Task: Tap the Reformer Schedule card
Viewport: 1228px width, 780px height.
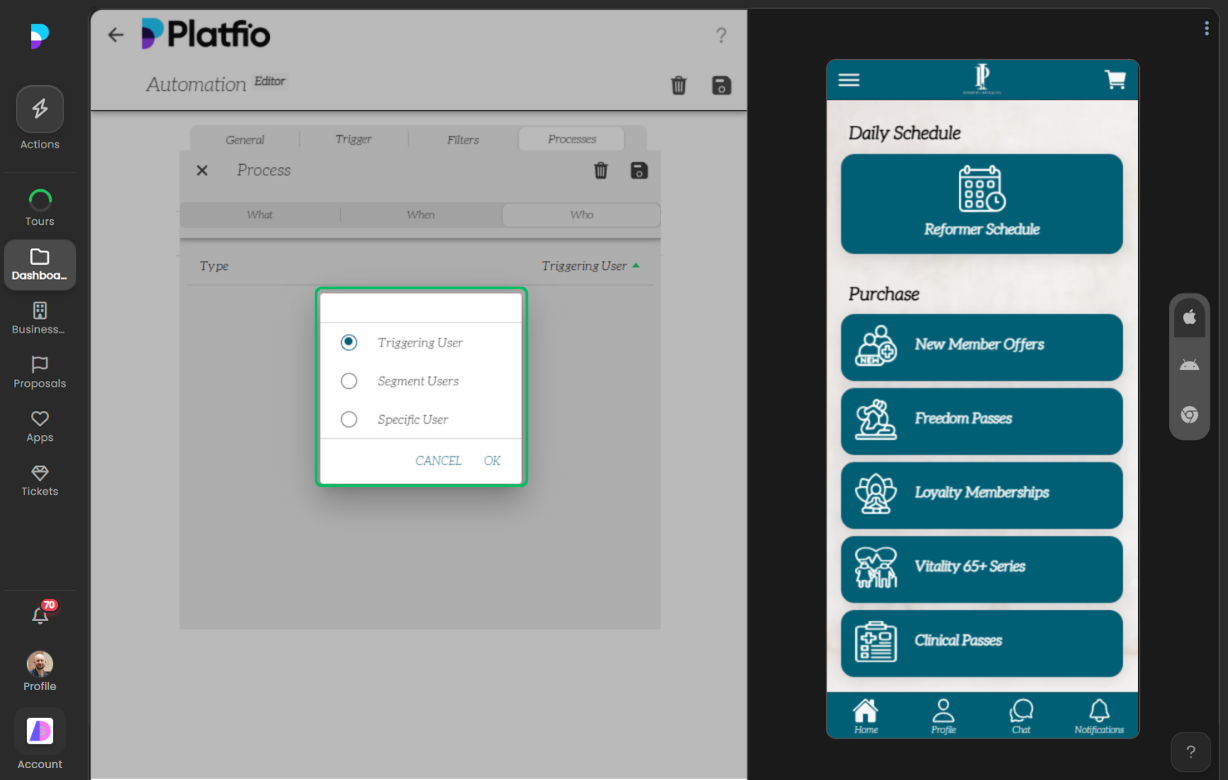Action: click(981, 204)
